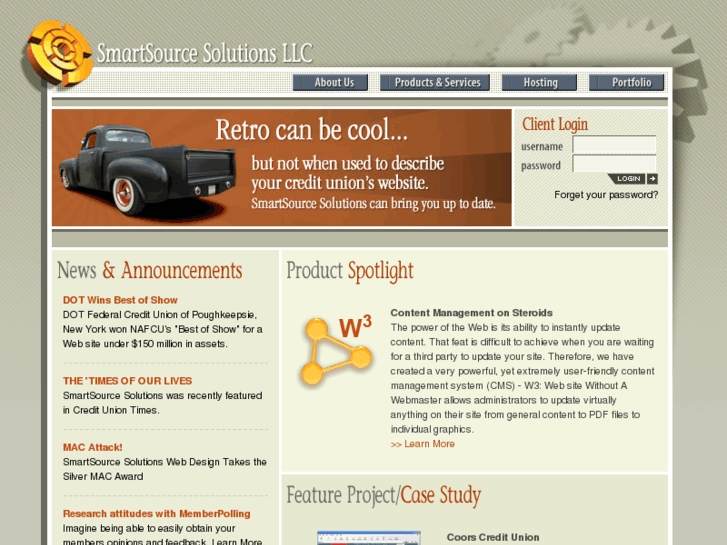Click the W3 product logo

(337, 351)
